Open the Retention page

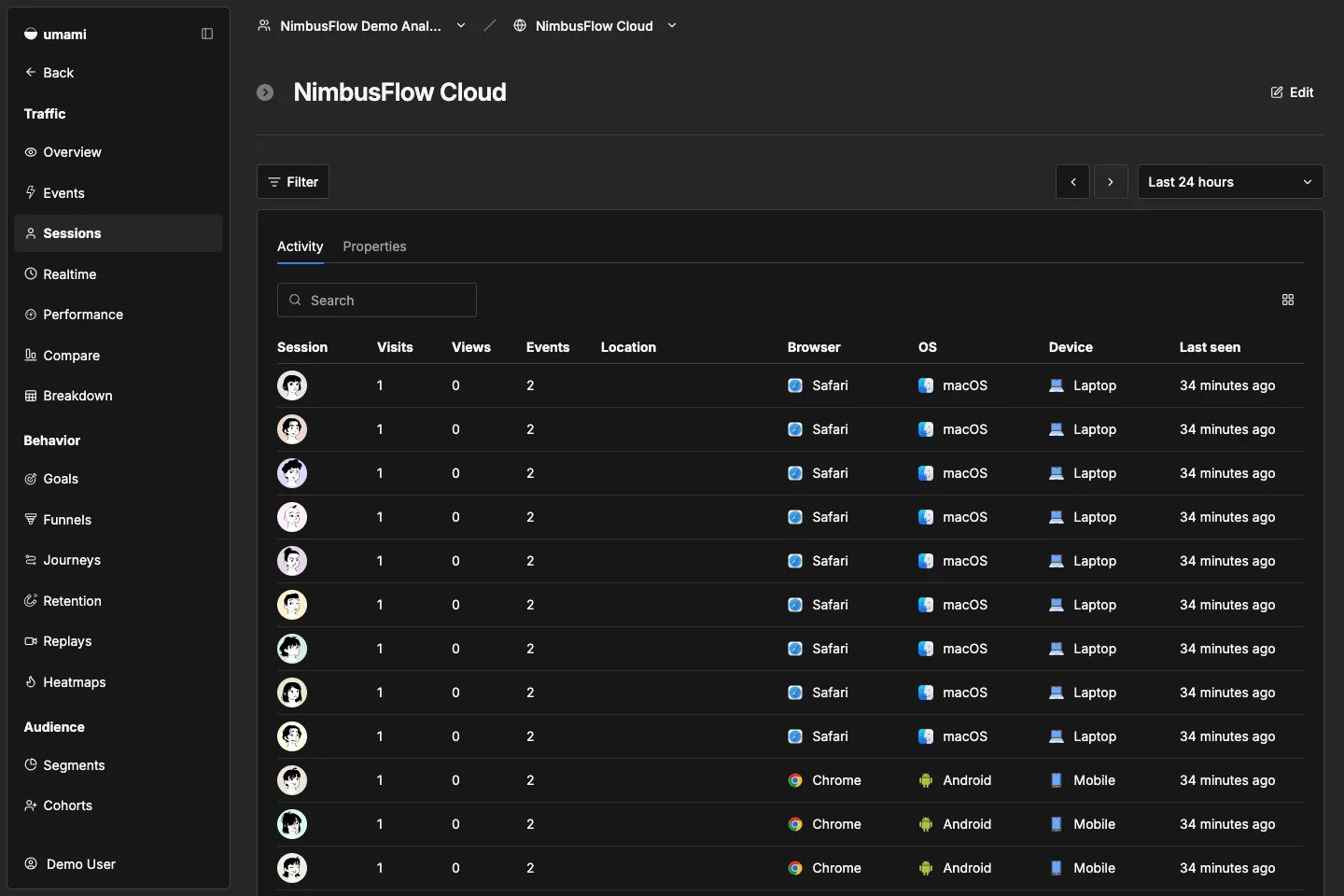pyautogui.click(x=119, y=601)
